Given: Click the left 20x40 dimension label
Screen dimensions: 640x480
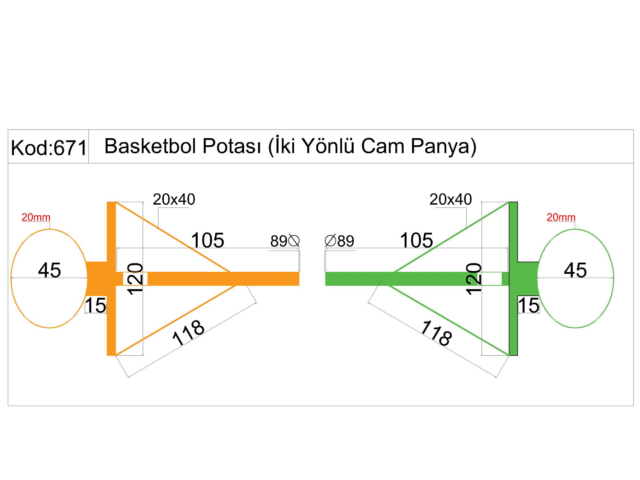Looking at the screenshot, I should point(174,199).
